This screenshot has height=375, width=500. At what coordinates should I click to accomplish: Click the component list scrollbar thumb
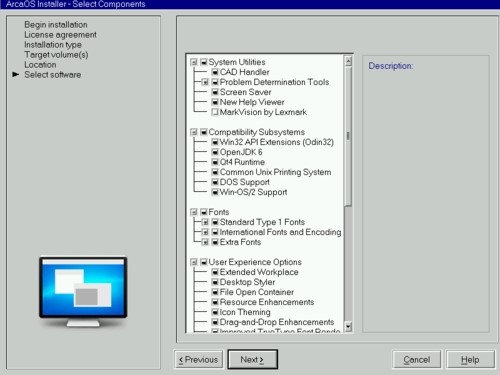(x=348, y=136)
